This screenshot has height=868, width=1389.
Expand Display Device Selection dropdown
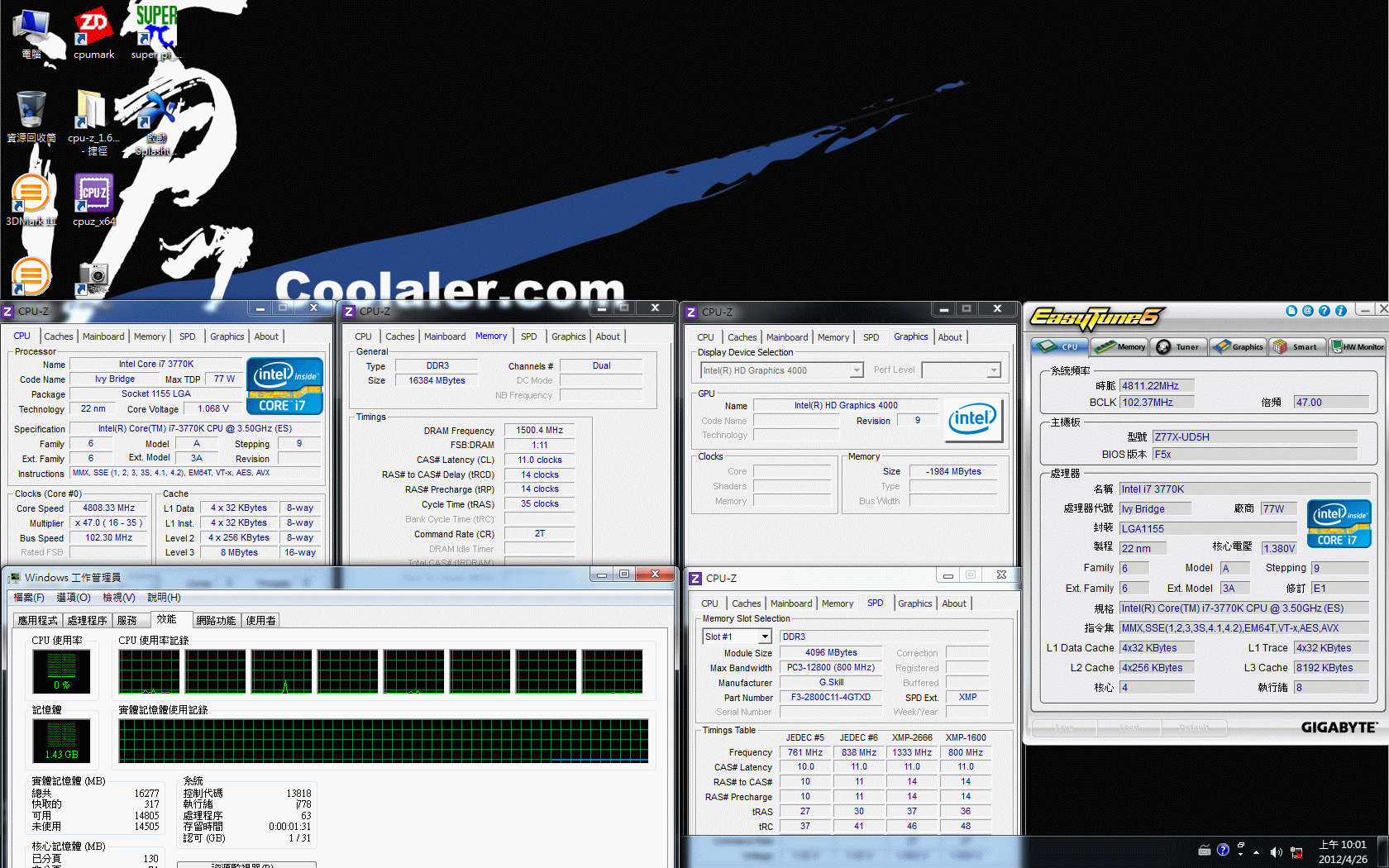[x=857, y=370]
